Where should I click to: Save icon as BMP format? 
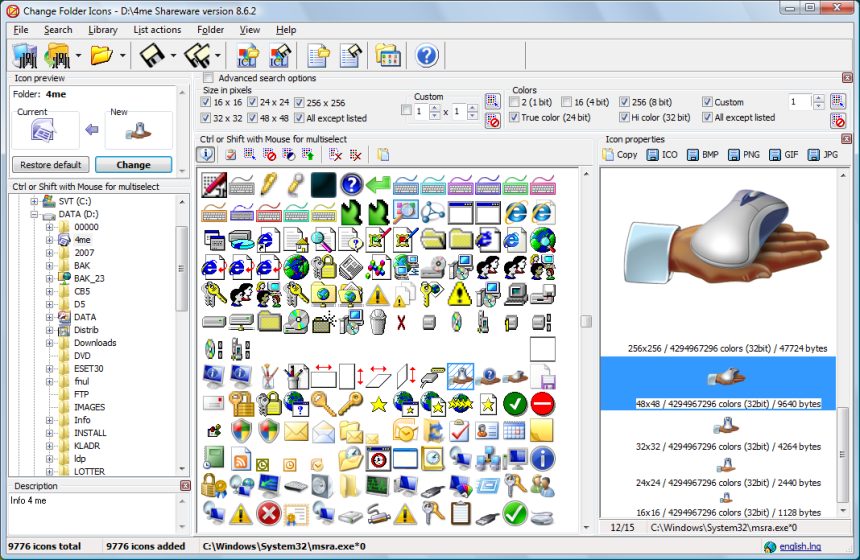(x=703, y=155)
